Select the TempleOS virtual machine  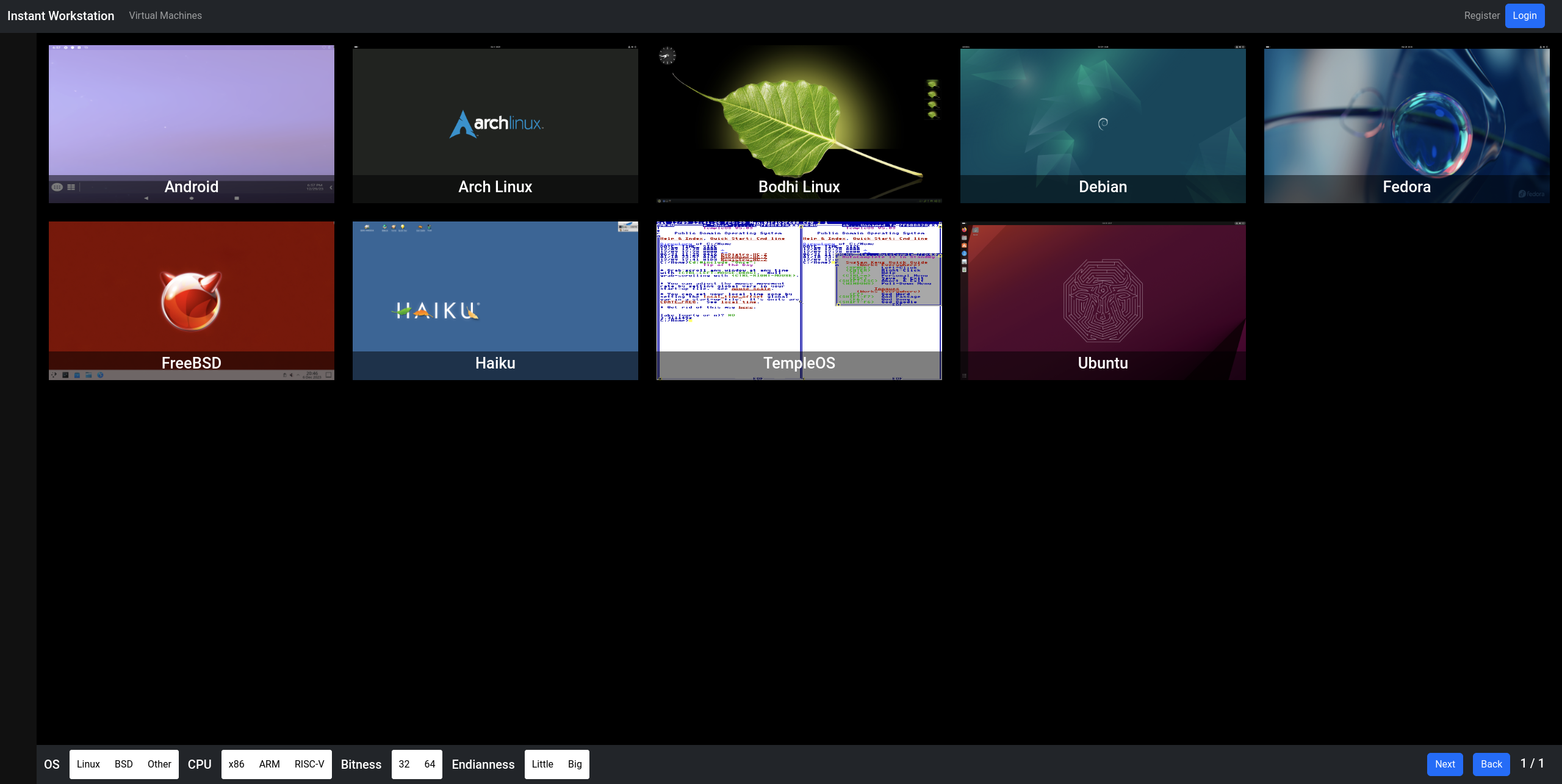[799, 300]
